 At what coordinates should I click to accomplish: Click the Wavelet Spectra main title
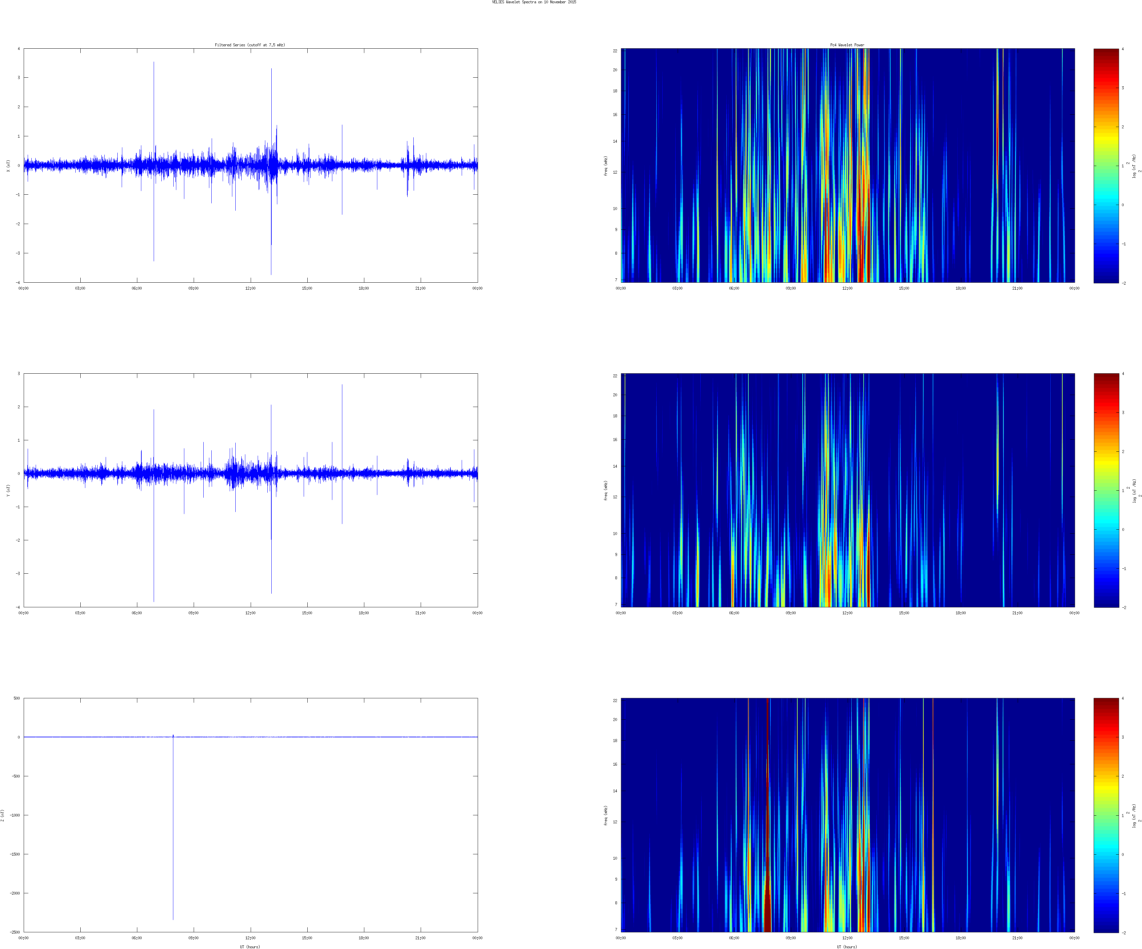535,2
